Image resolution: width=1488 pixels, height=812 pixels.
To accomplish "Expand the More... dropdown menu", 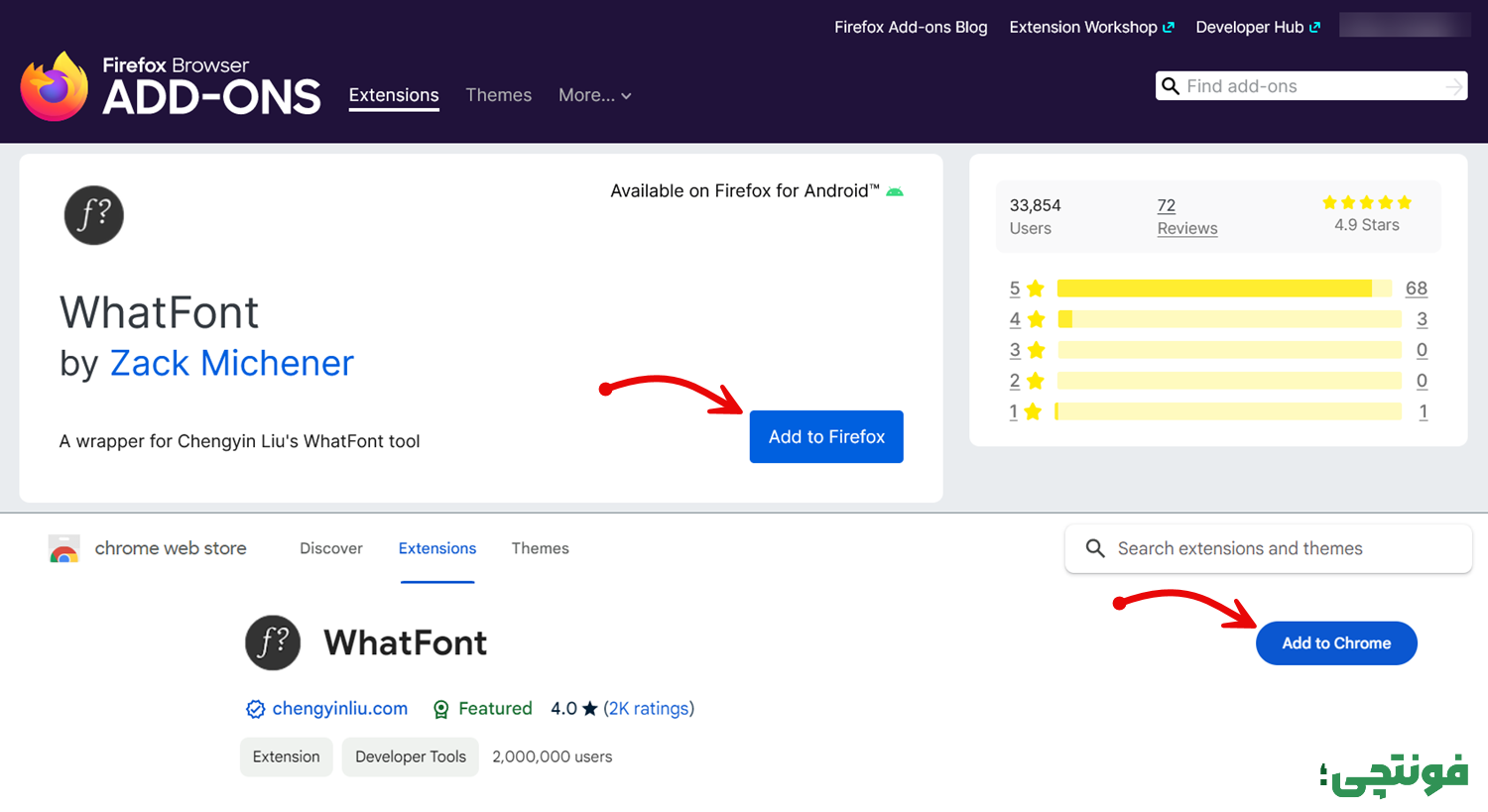I will click(595, 95).
